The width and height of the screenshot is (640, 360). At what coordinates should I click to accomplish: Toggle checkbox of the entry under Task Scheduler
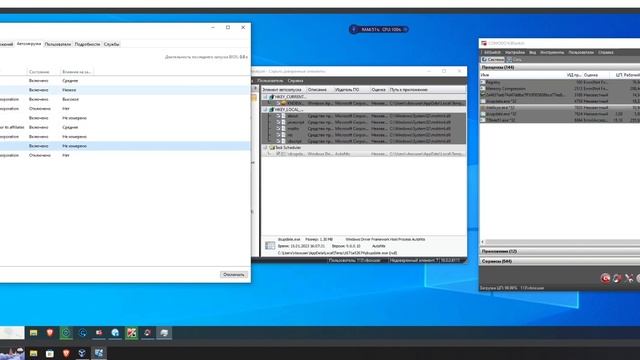[x=278, y=154]
